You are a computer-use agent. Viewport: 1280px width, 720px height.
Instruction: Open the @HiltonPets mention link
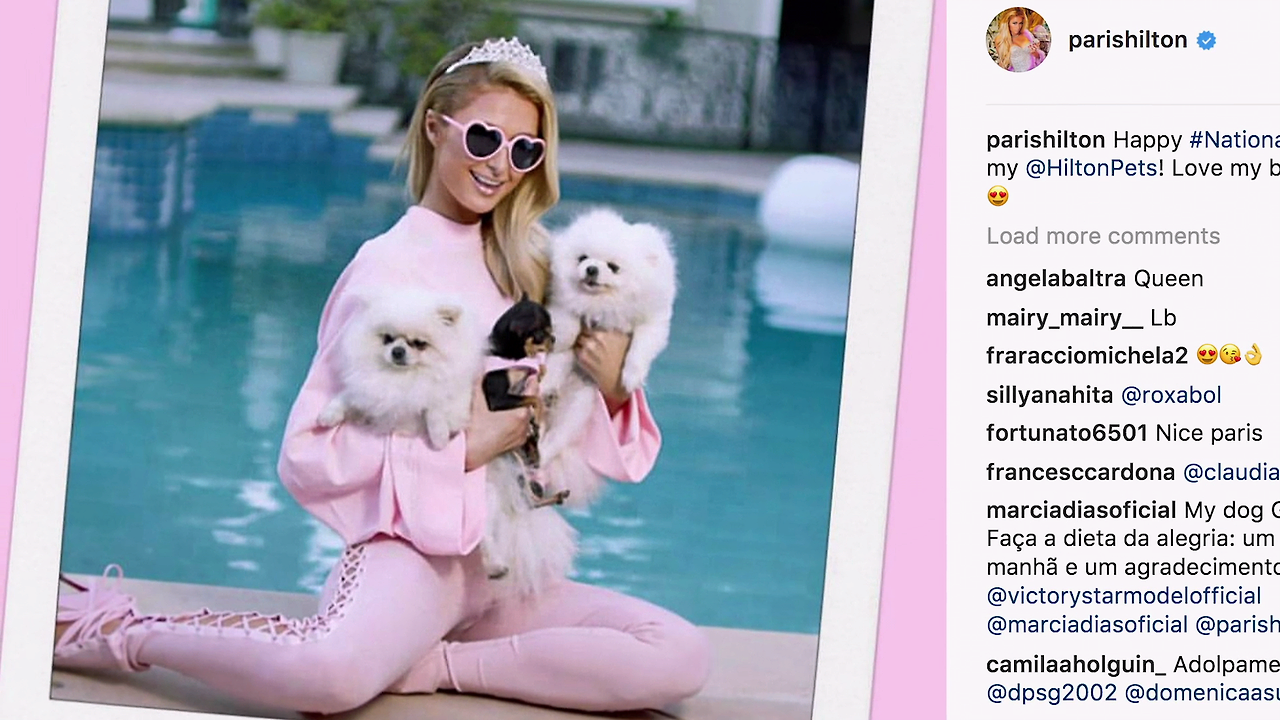pos(1091,168)
